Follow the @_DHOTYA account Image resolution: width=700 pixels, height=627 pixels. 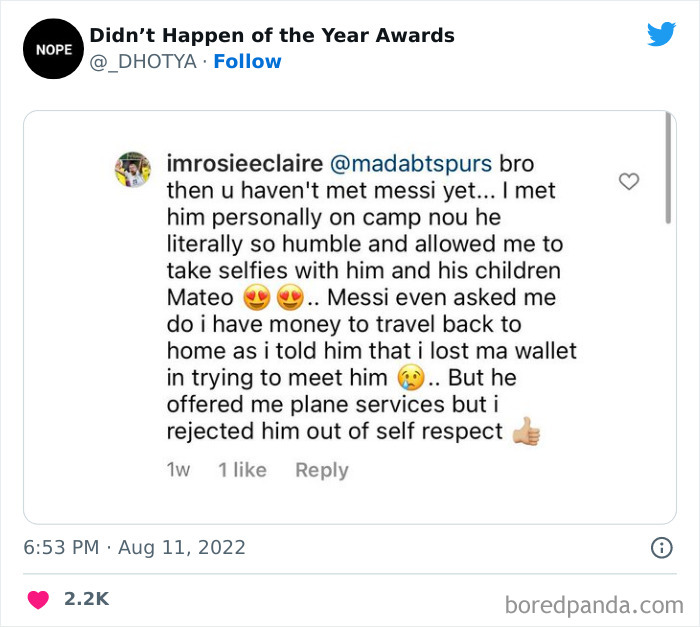click(247, 62)
